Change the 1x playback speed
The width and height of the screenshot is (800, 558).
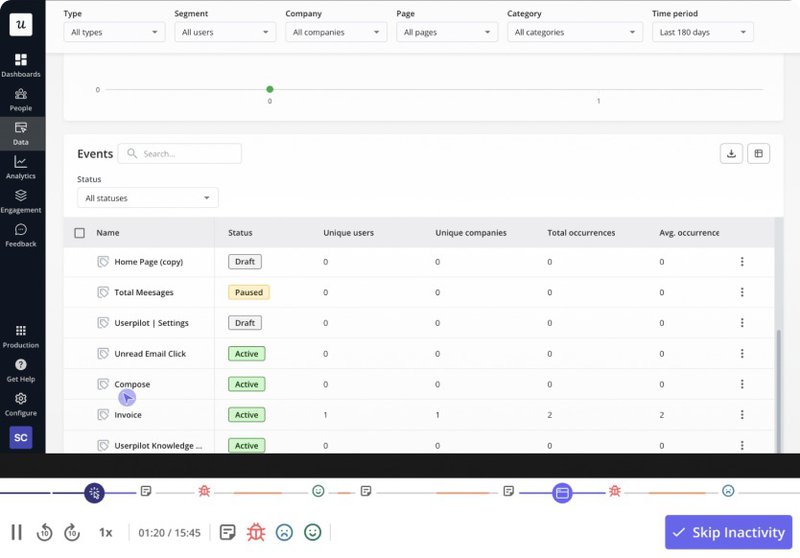(x=105, y=532)
